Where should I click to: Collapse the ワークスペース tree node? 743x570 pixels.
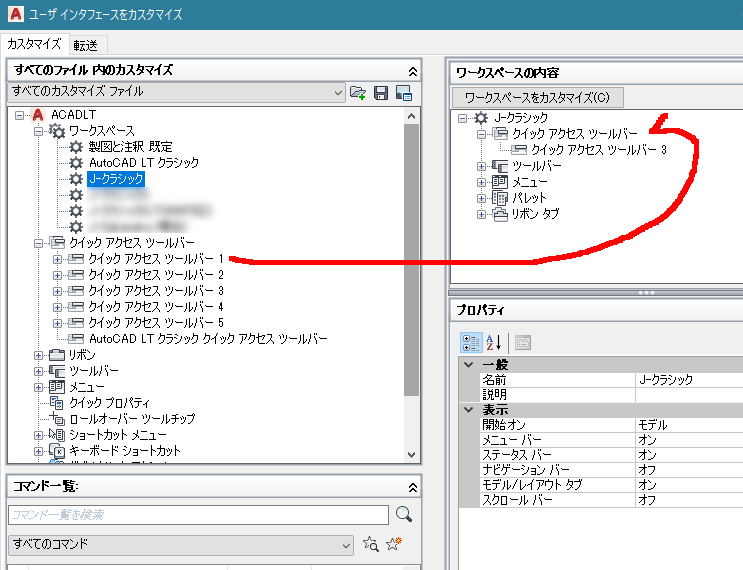tap(38, 131)
